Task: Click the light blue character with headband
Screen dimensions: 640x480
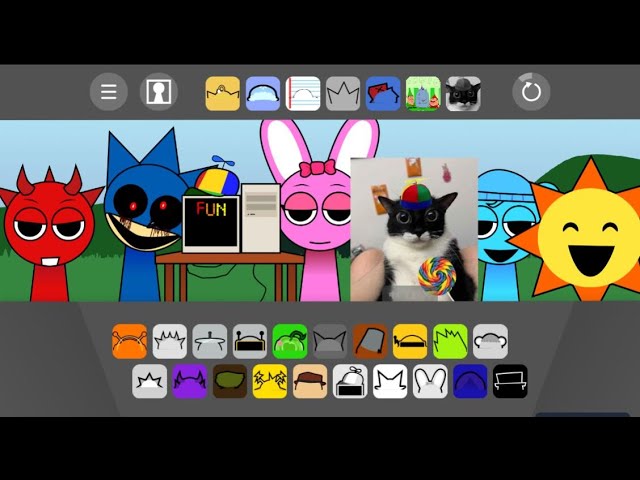Action: pyautogui.click(x=499, y=237)
